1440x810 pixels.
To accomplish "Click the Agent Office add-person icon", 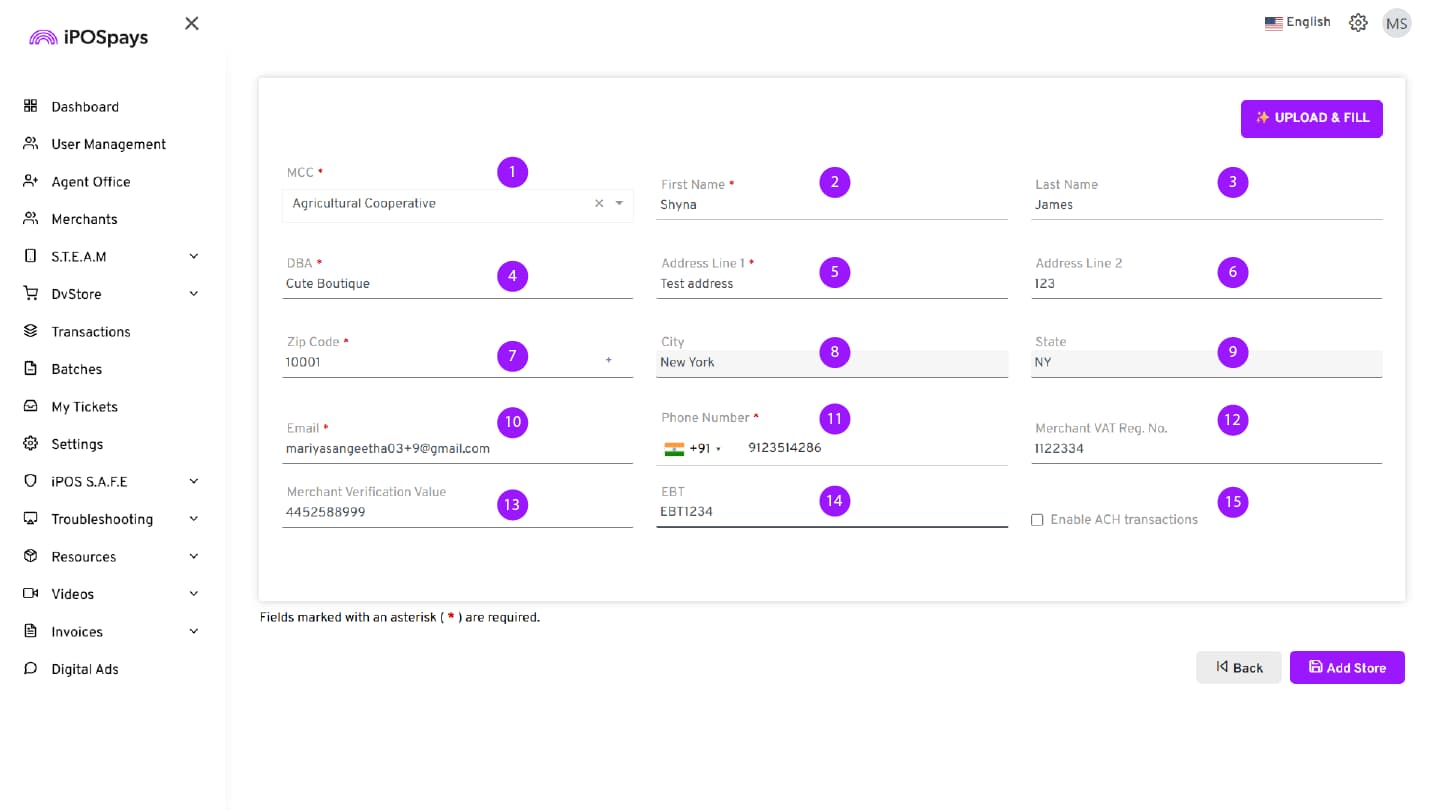I will 30,181.
